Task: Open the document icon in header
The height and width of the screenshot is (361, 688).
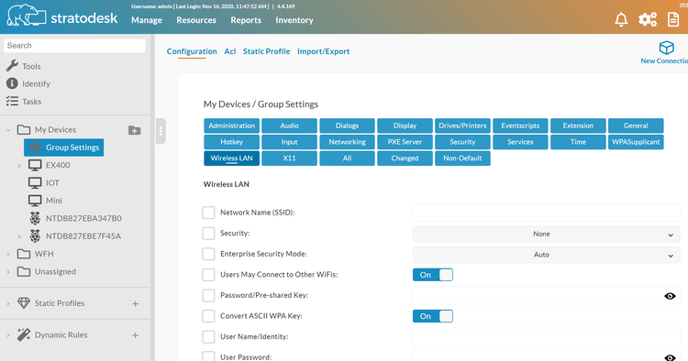Action: point(673,20)
